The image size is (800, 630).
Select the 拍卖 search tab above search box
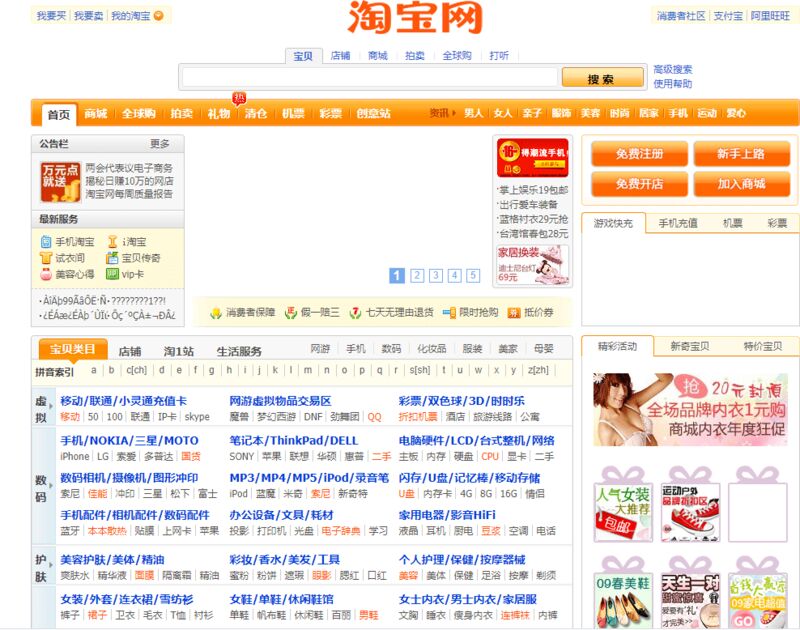(415, 56)
